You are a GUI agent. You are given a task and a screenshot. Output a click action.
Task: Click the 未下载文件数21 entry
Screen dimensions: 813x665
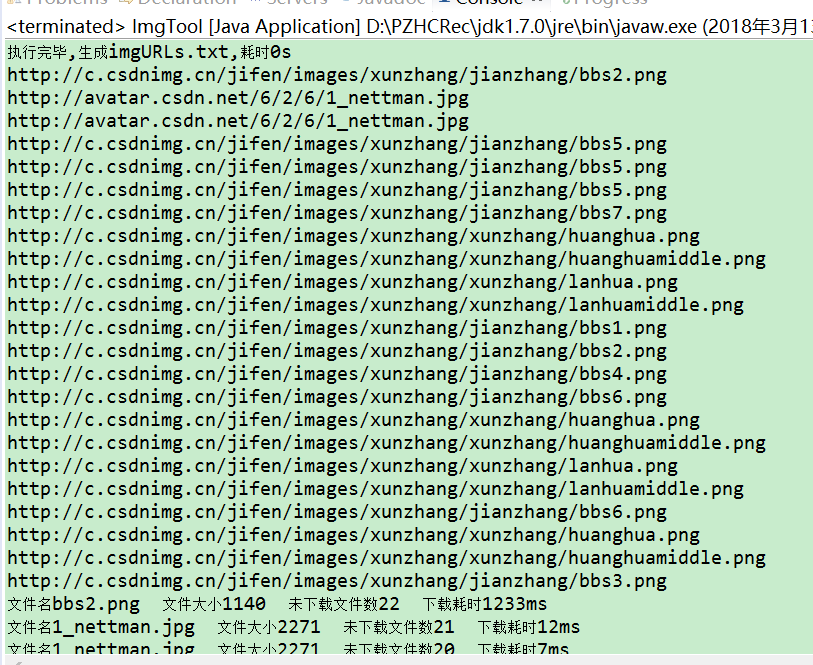(x=399, y=628)
